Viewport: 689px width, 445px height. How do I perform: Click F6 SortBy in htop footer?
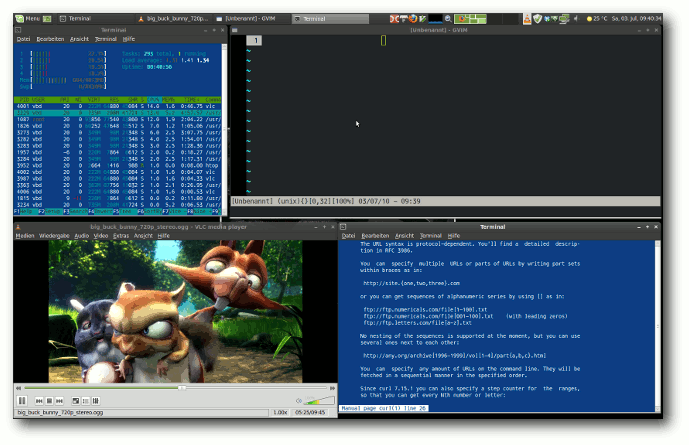pos(150,211)
